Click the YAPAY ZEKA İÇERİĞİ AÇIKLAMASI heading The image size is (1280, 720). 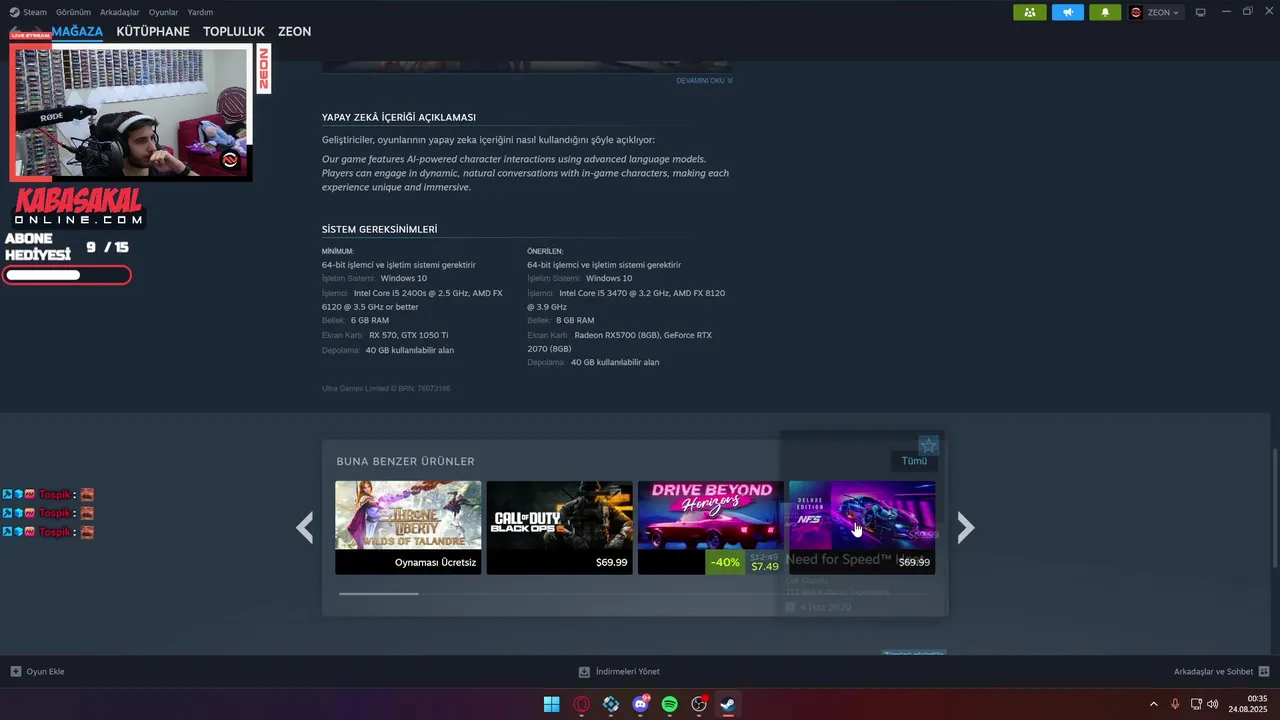pos(399,117)
